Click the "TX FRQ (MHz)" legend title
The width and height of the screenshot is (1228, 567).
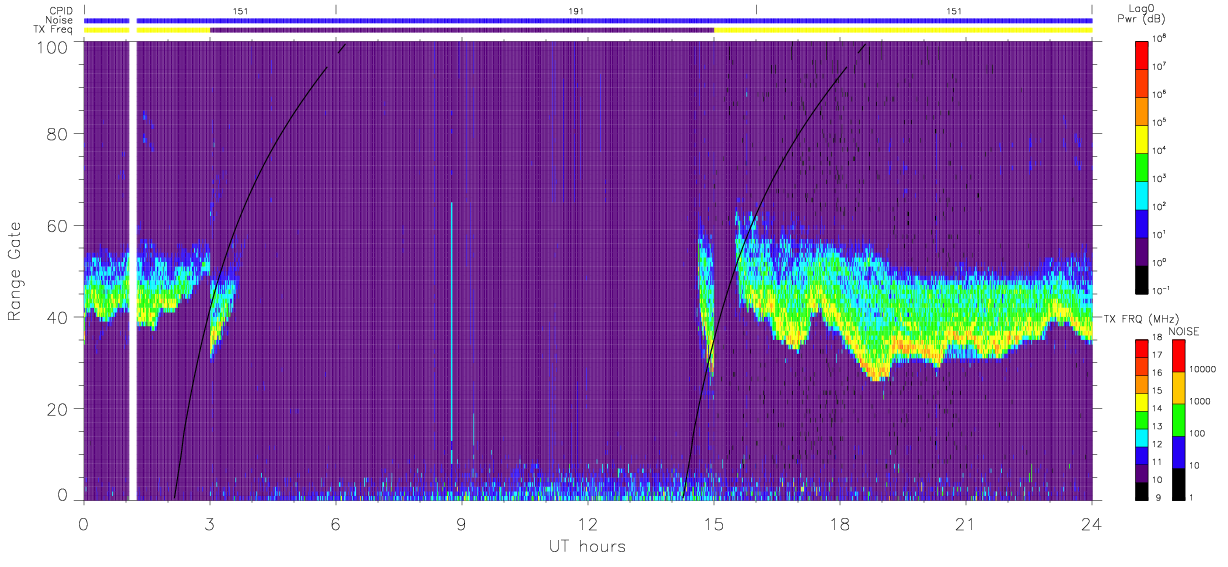pyautogui.click(x=1141, y=319)
